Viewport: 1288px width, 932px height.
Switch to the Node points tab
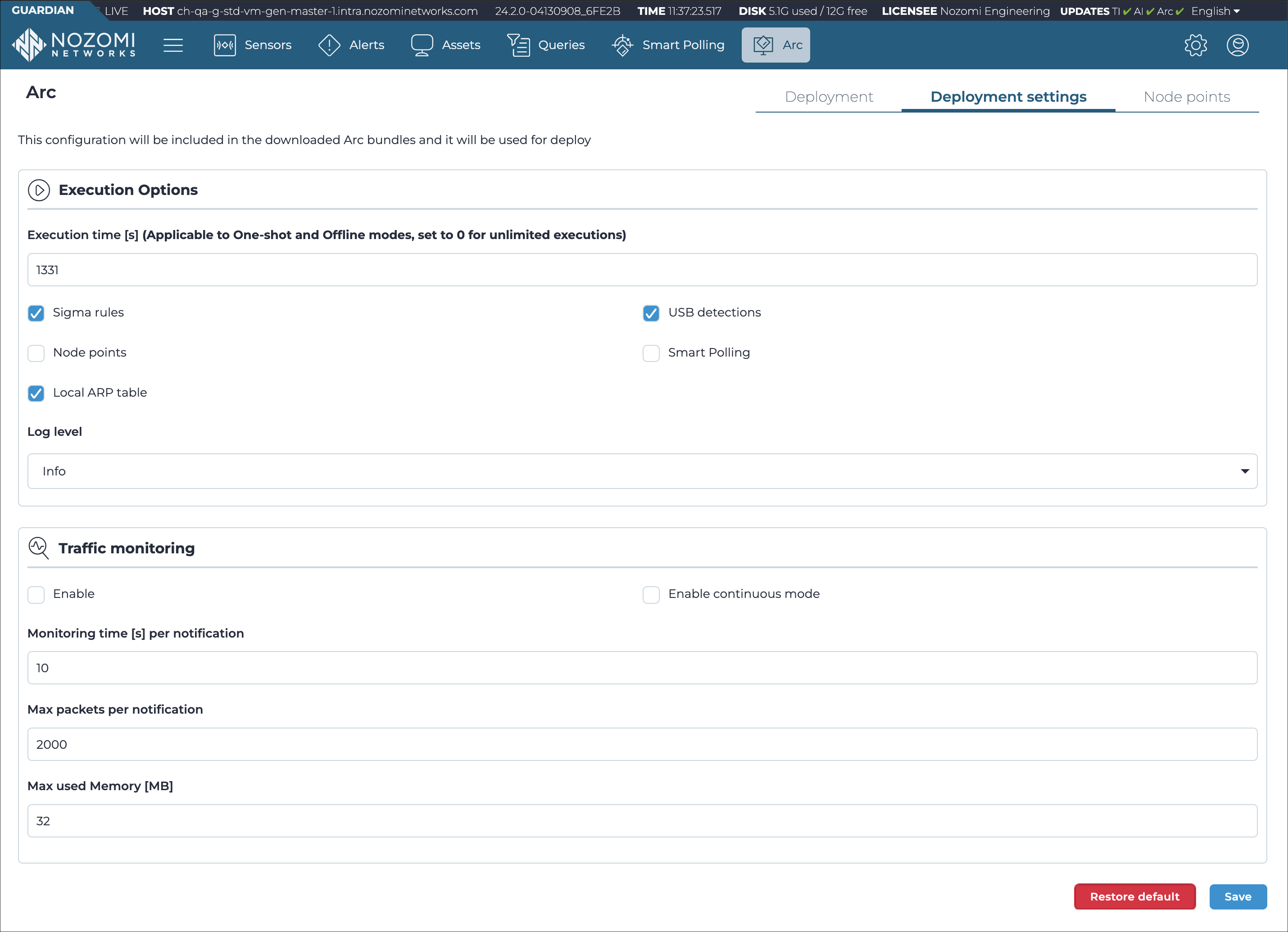(x=1186, y=97)
